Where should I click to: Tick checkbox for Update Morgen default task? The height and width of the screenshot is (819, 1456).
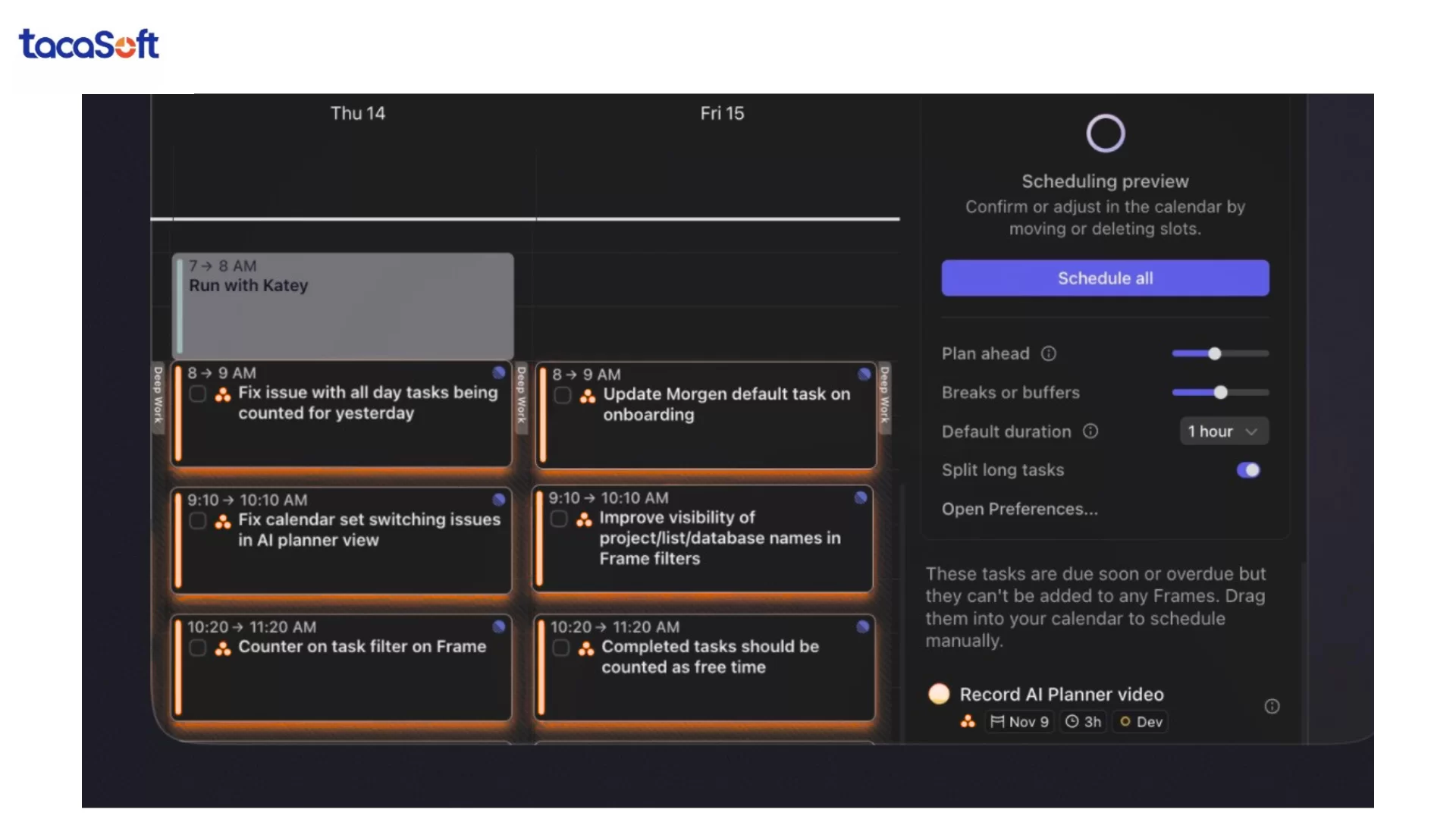(562, 395)
